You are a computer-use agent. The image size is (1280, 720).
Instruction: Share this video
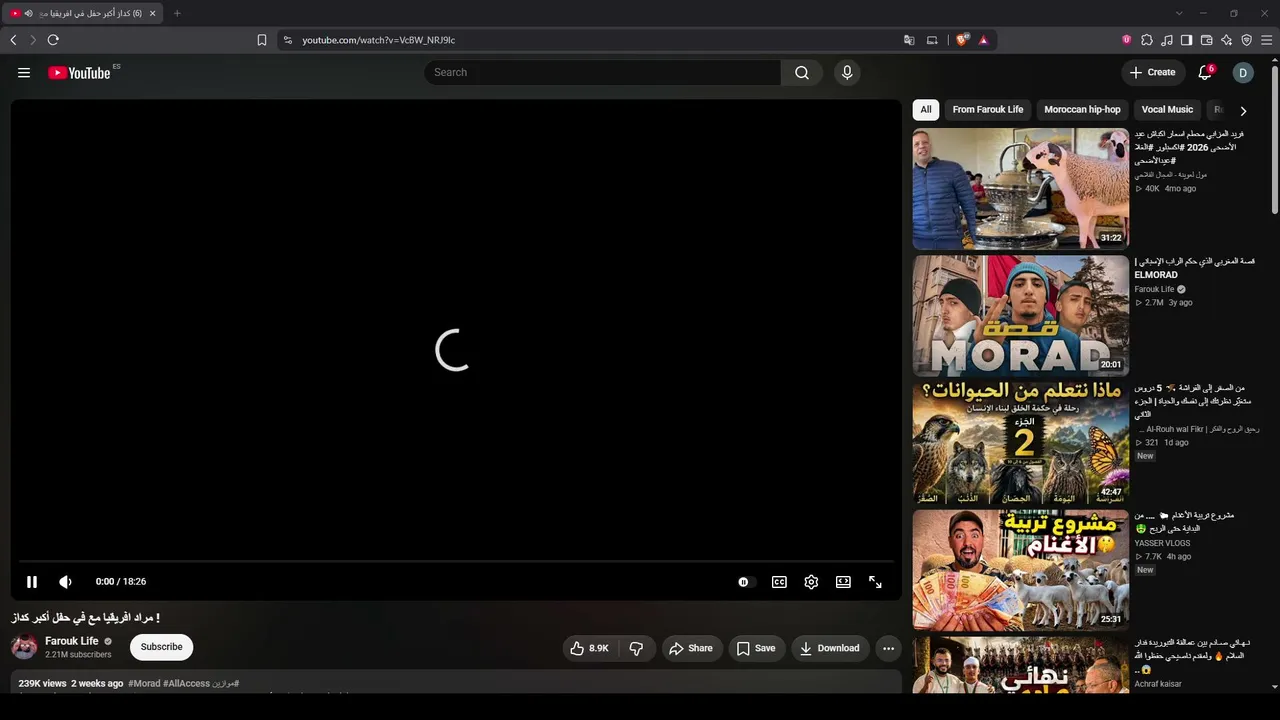(691, 648)
